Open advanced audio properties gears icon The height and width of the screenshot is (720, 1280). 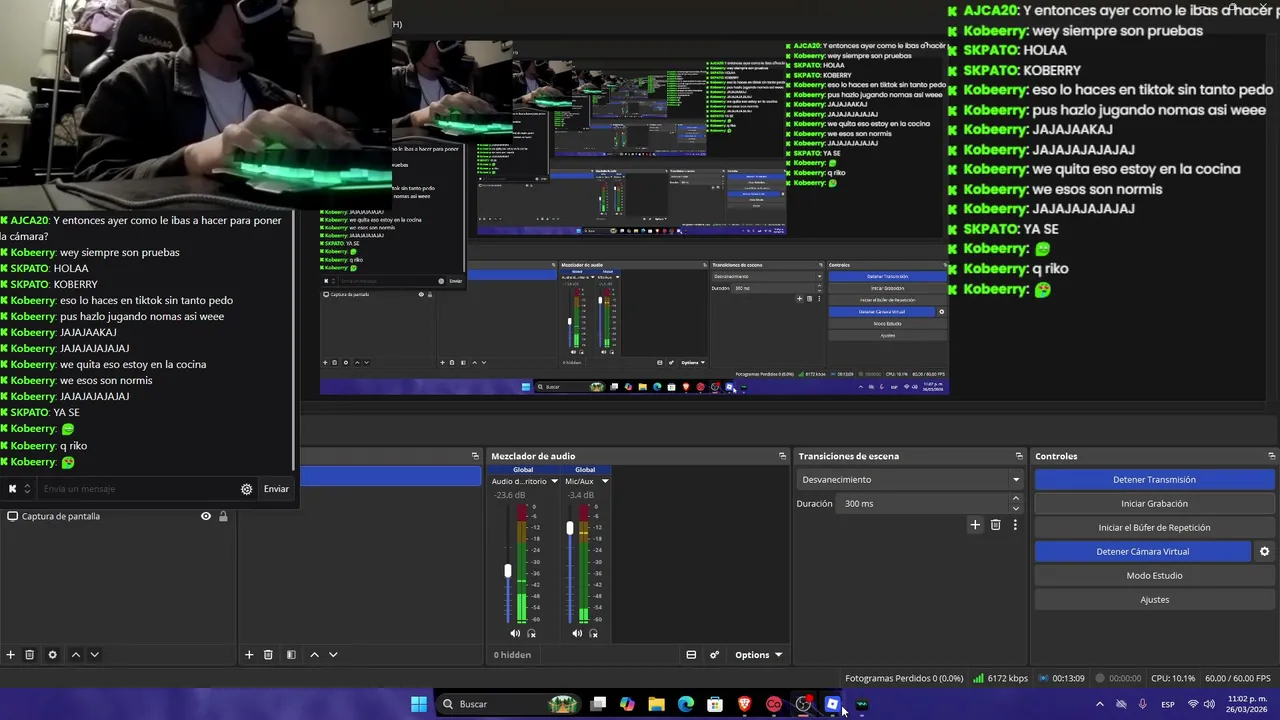click(714, 655)
